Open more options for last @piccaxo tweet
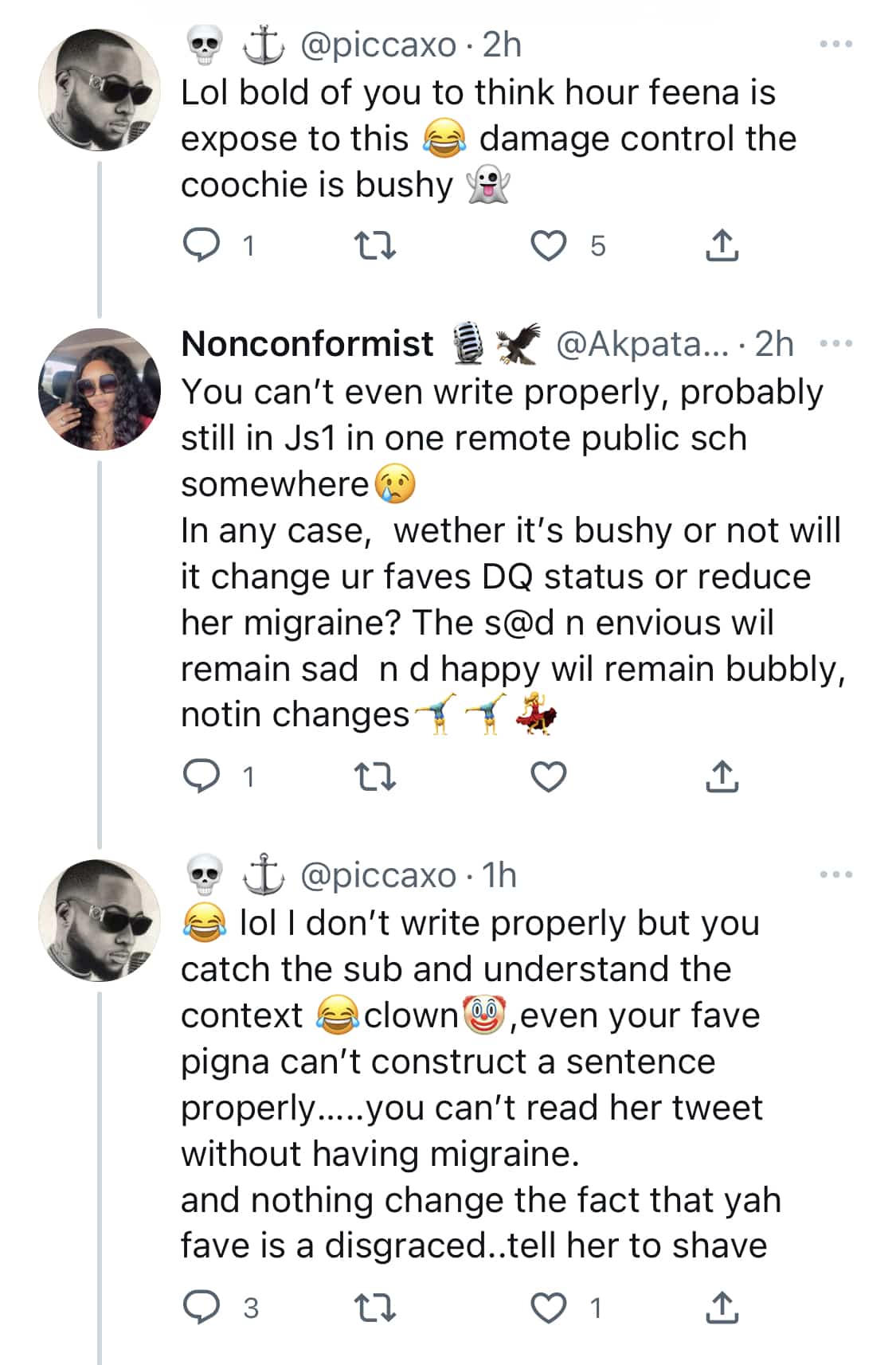The width and height of the screenshot is (896, 1365). 836,874
